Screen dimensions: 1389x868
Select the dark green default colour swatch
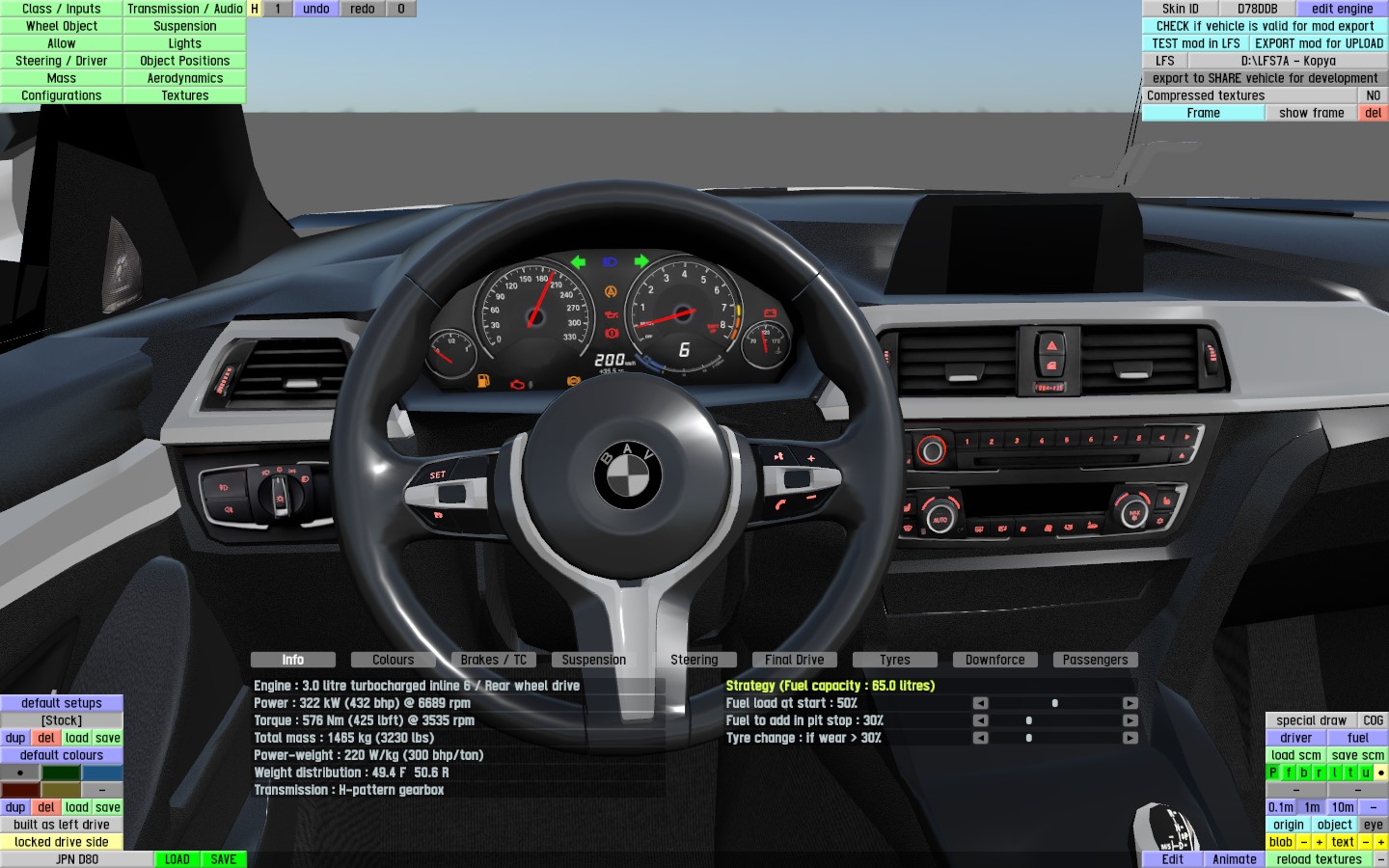click(x=61, y=773)
